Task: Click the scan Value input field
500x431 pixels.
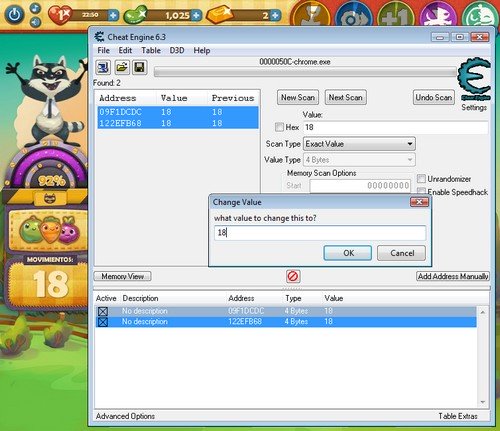Action: pyautogui.click(x=396, y=127)
